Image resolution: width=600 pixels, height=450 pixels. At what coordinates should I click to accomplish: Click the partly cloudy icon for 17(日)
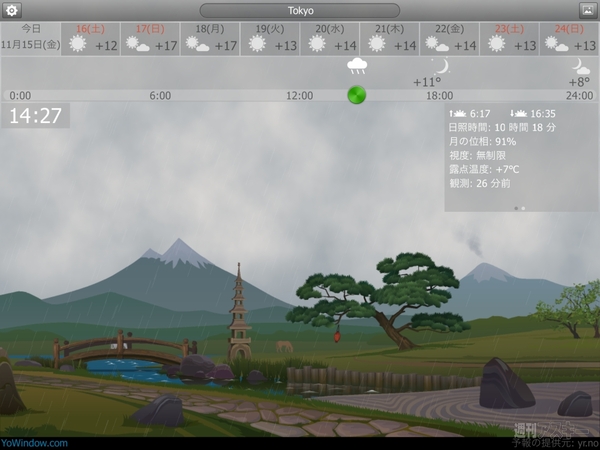point(138,44)
